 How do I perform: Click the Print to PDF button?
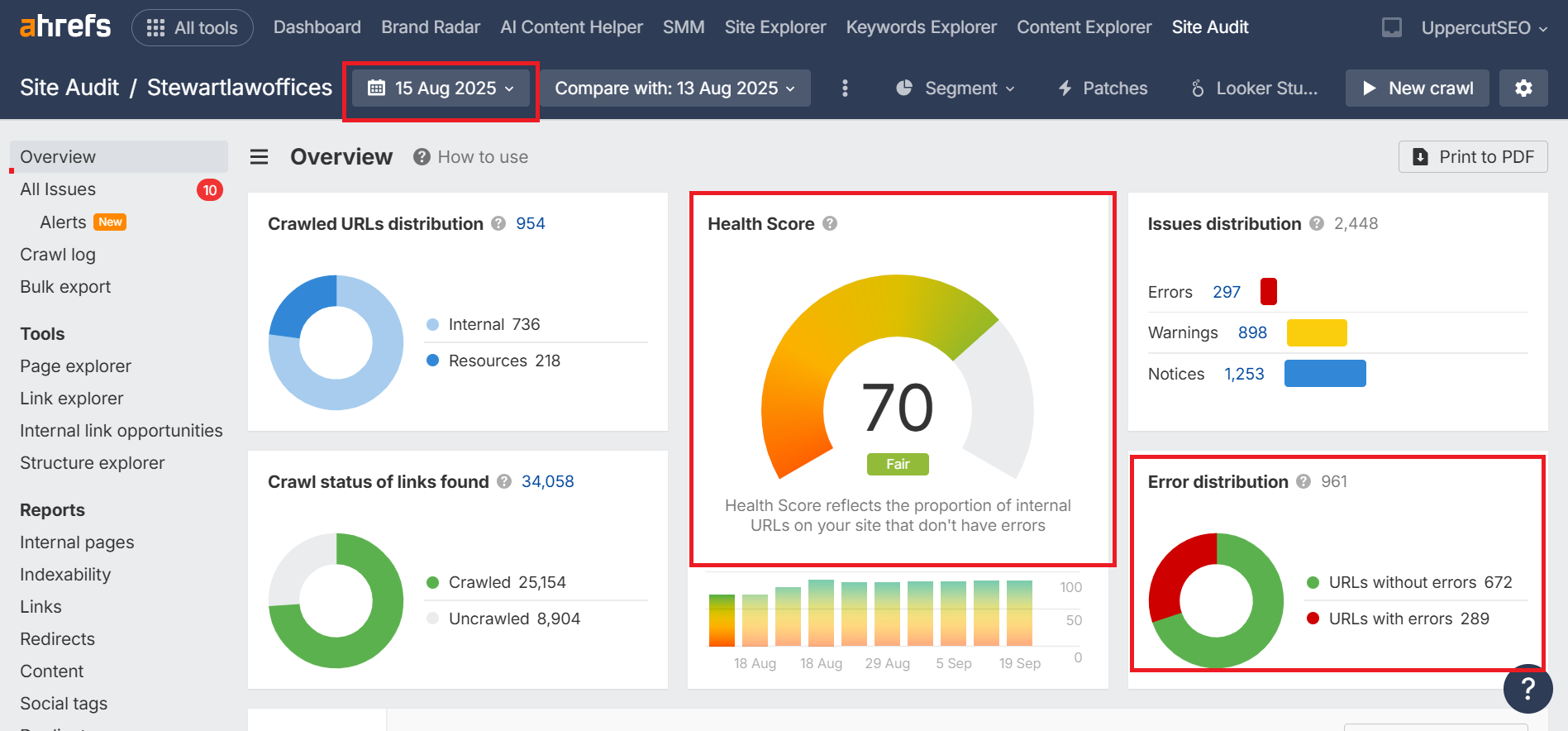[1473, 157]
